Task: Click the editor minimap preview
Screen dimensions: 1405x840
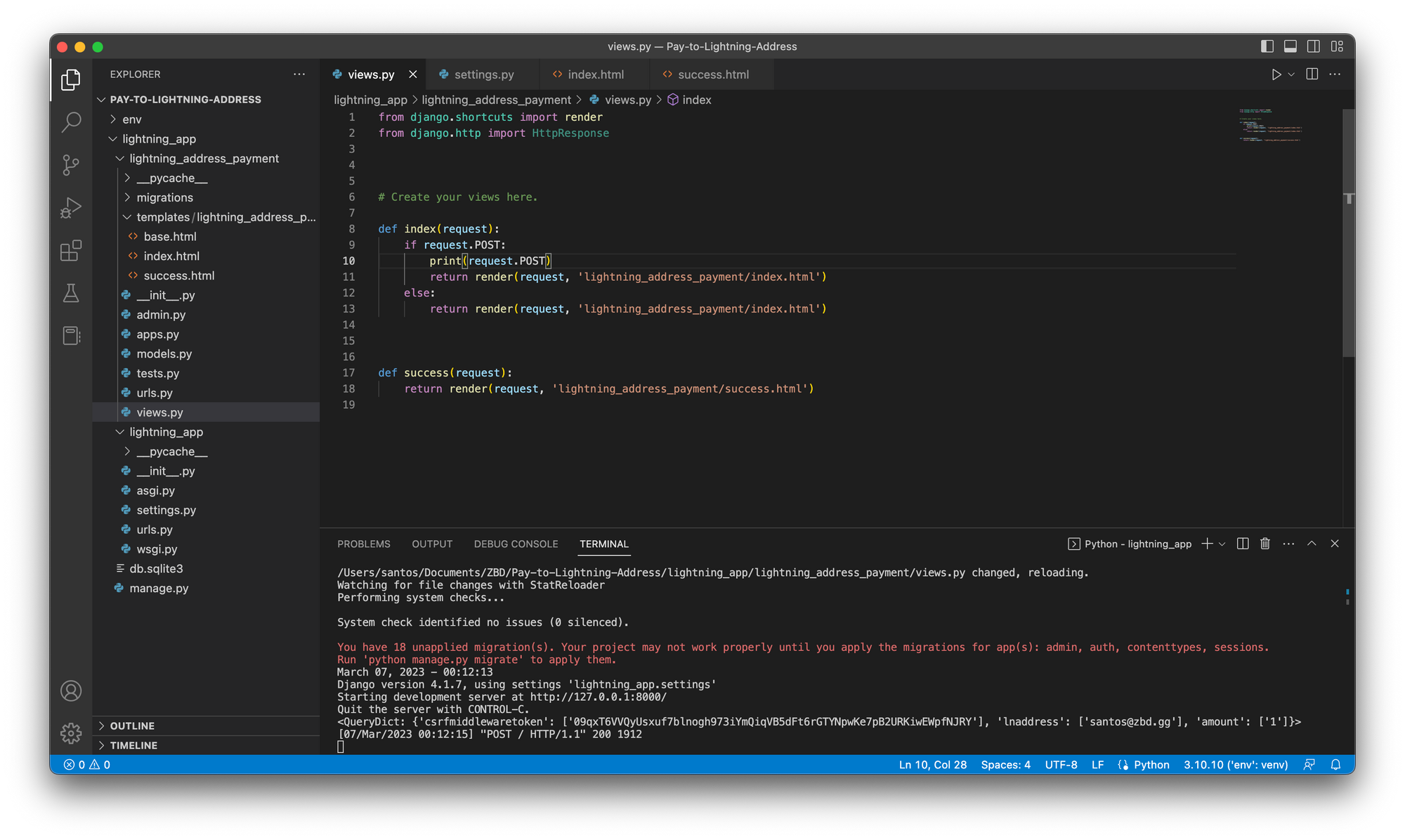Action: 1271,125
